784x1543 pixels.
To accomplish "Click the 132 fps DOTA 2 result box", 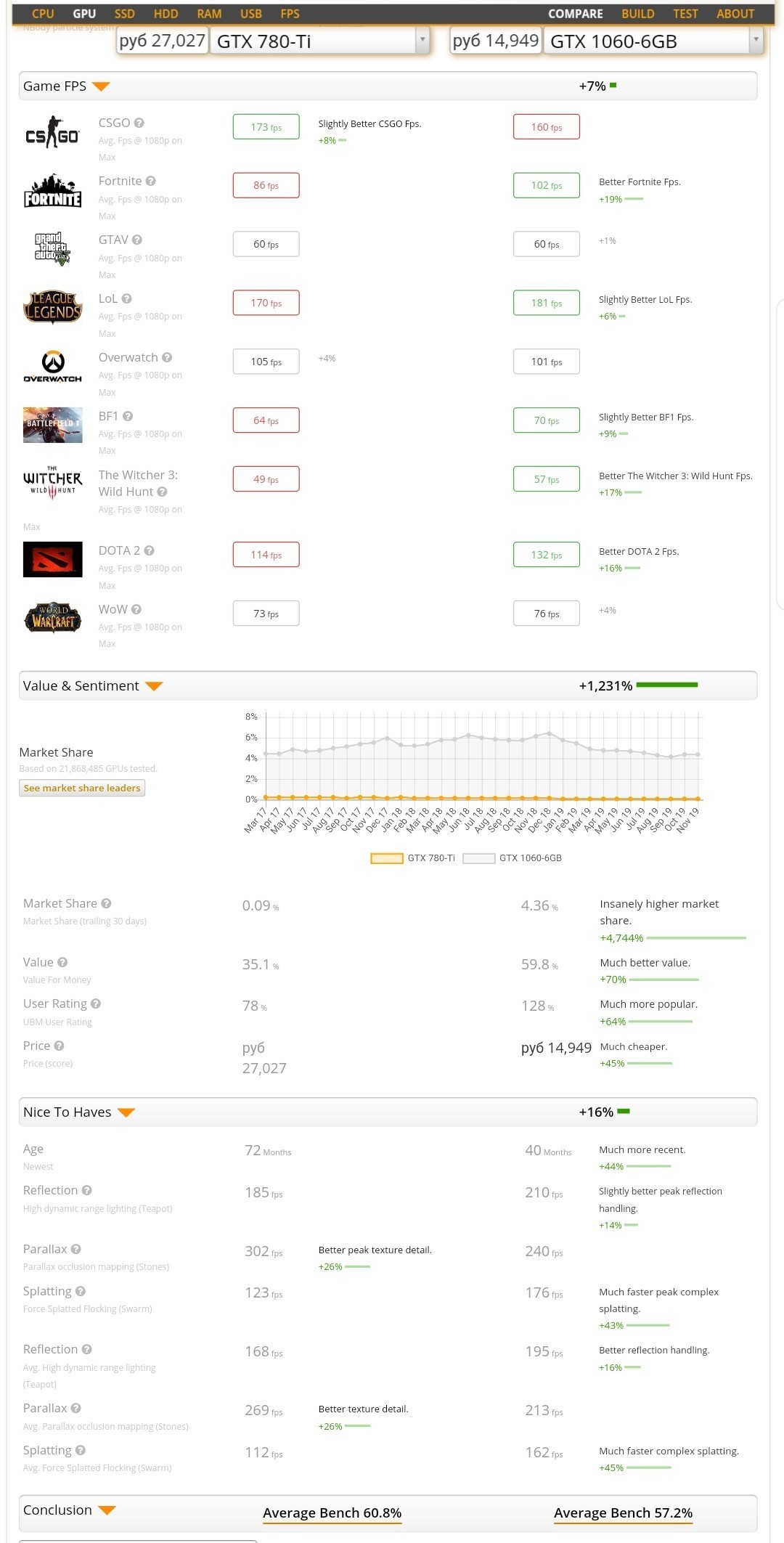I will click(x=547, y=555).
